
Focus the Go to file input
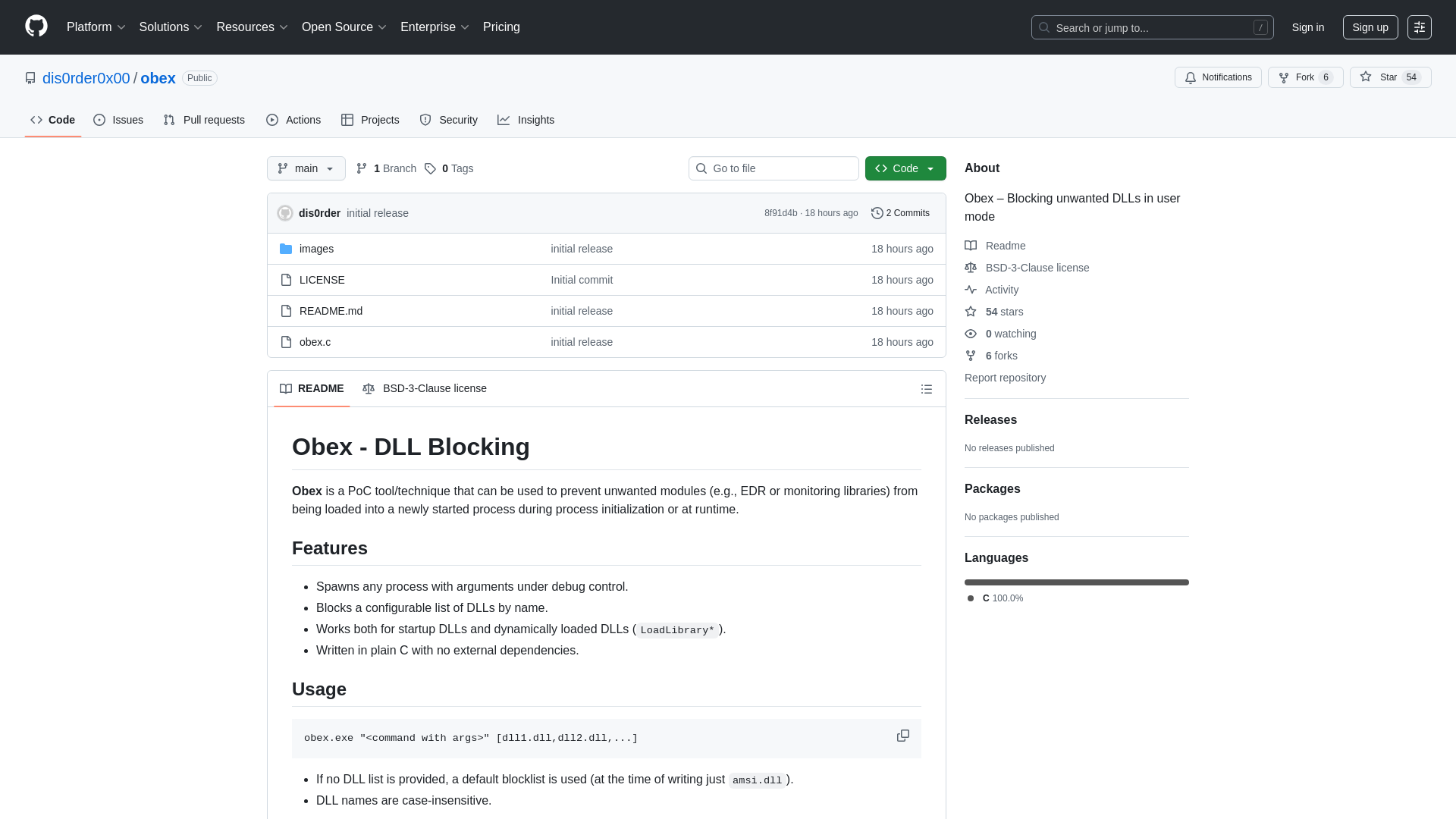tap(773, 168)
